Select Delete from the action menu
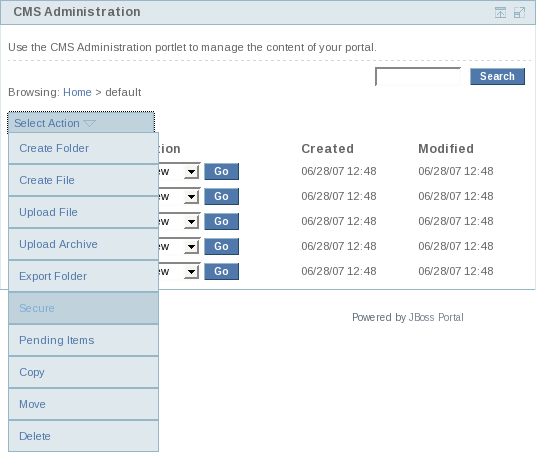 coord(83,436)
